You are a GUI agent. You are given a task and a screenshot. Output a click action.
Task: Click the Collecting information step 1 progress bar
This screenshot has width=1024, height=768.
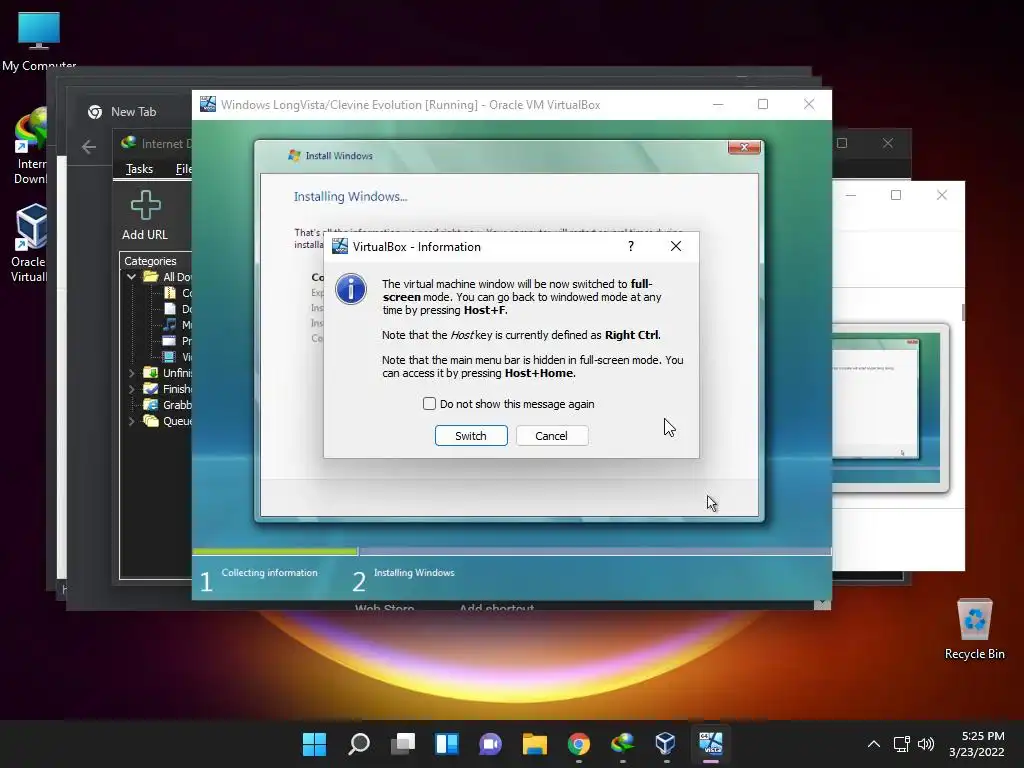tap(275, 552)
